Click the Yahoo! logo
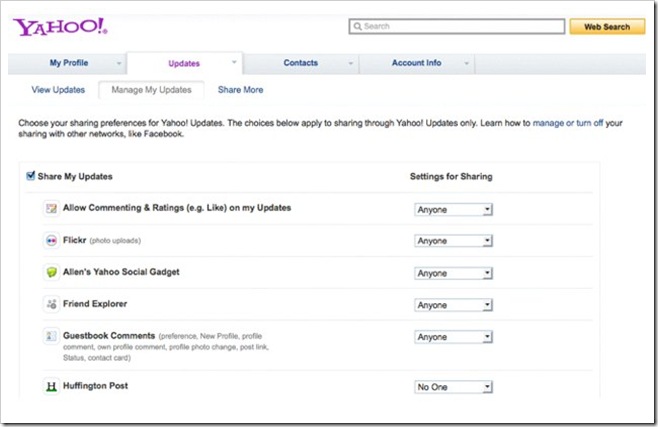658x427 pixels. [x=60, y=27]
